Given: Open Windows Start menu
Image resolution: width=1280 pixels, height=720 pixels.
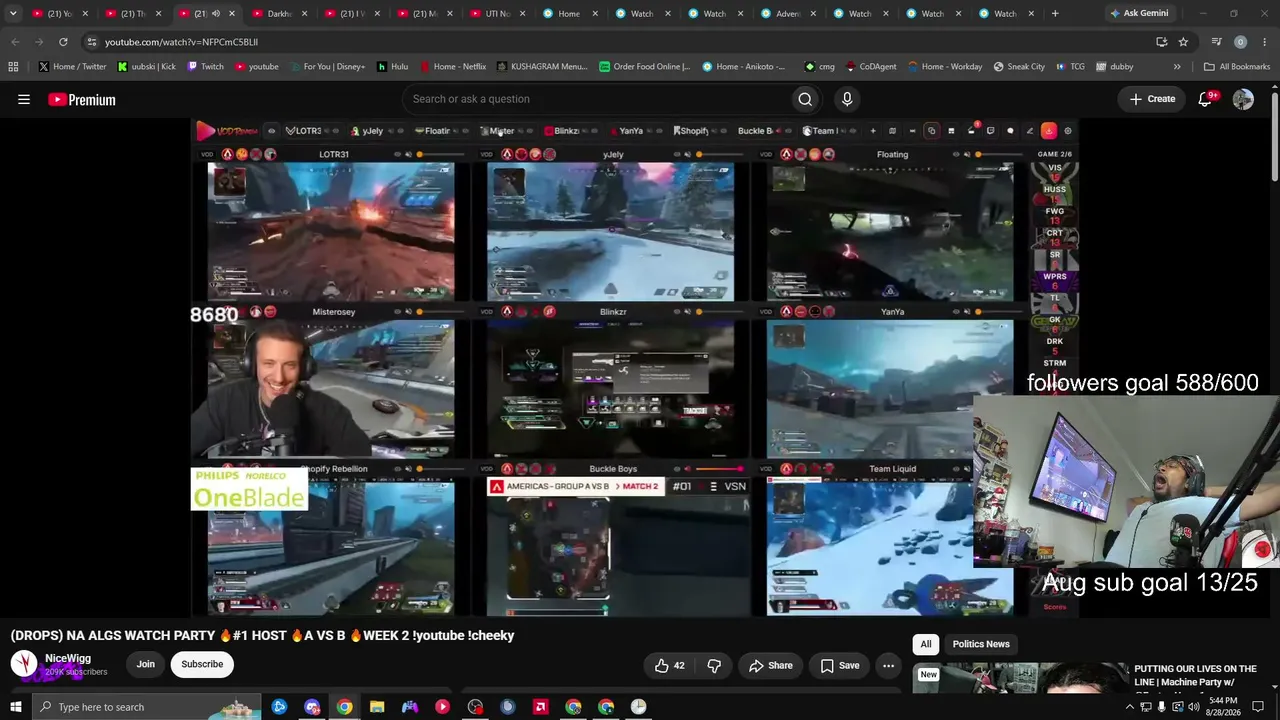Looking at the screenshot, I should (15, 707).
